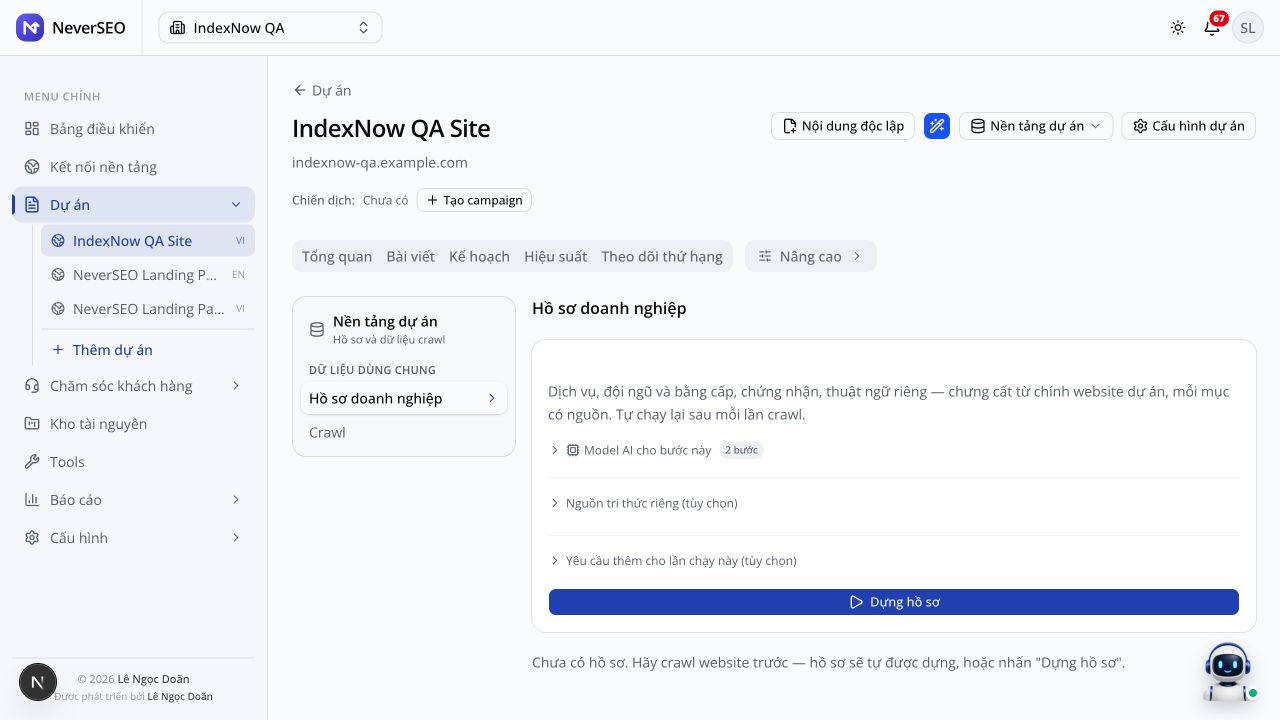Viewport: 1280px width, 720px height.
Task: Switch to the Tổng quan tab
Action: tap(337, 256)
